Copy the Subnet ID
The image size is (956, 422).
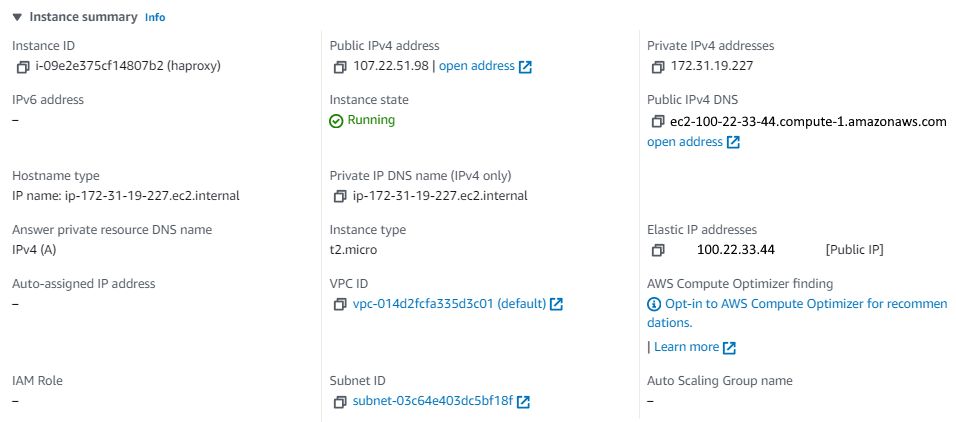point(341,402)
